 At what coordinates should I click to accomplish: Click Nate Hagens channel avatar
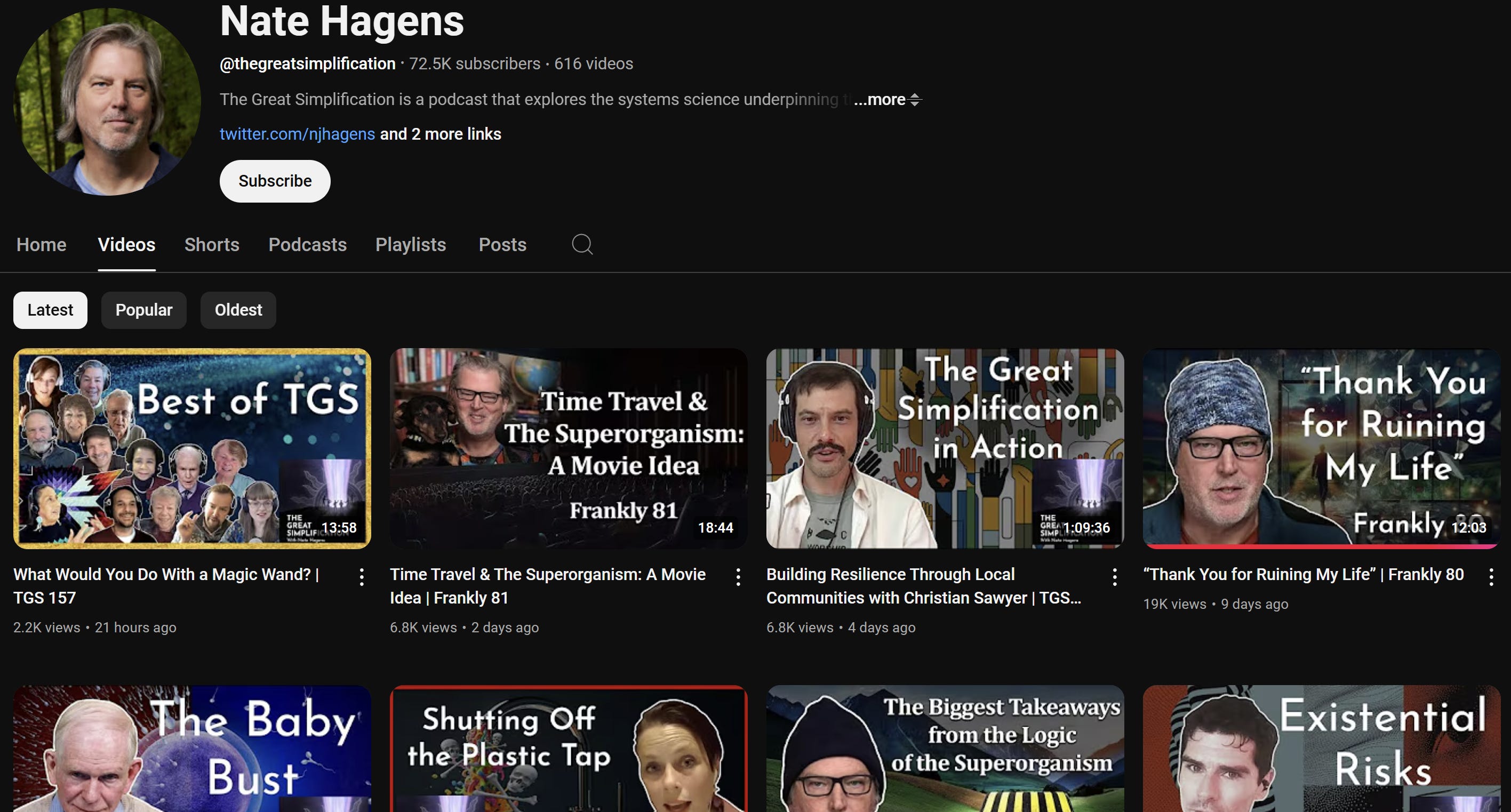(x=107, y=101)
